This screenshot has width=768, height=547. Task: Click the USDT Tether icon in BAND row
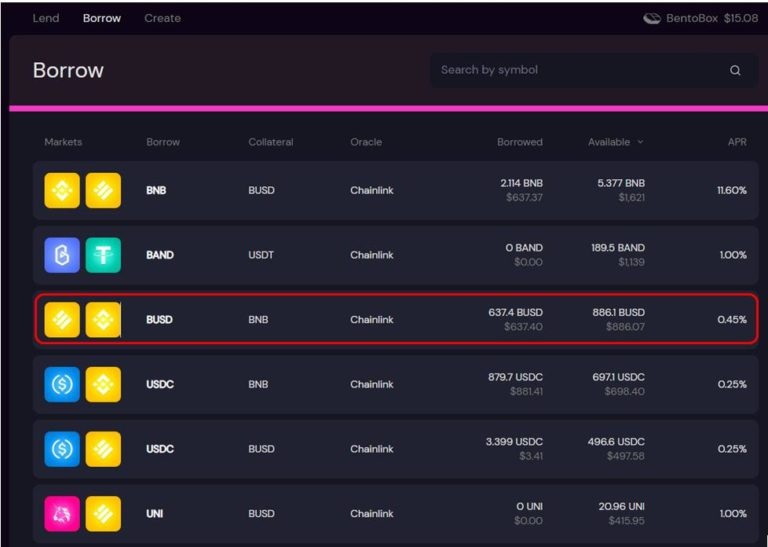click(103, 255)
